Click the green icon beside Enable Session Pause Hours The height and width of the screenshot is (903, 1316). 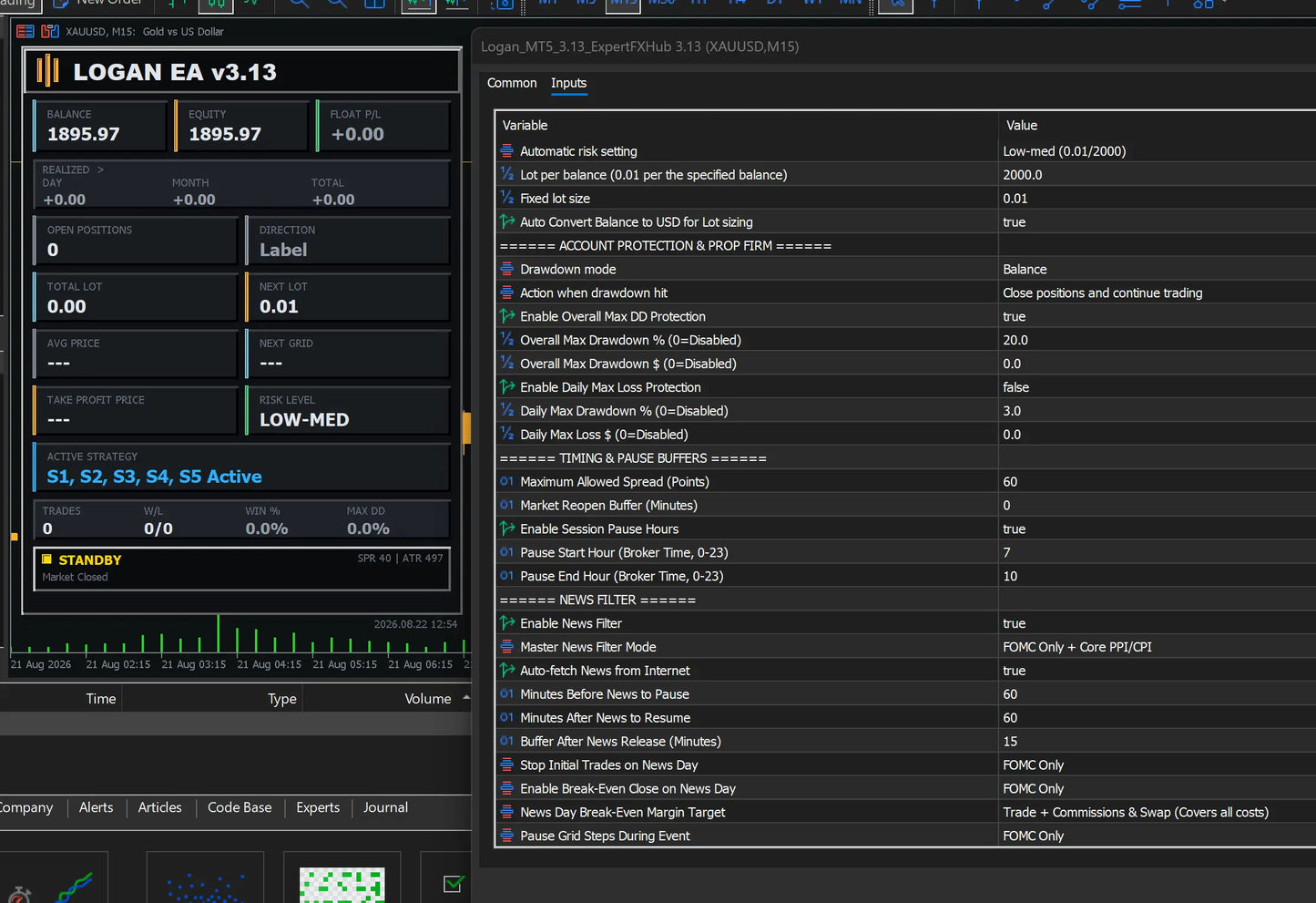coord(507,528)
